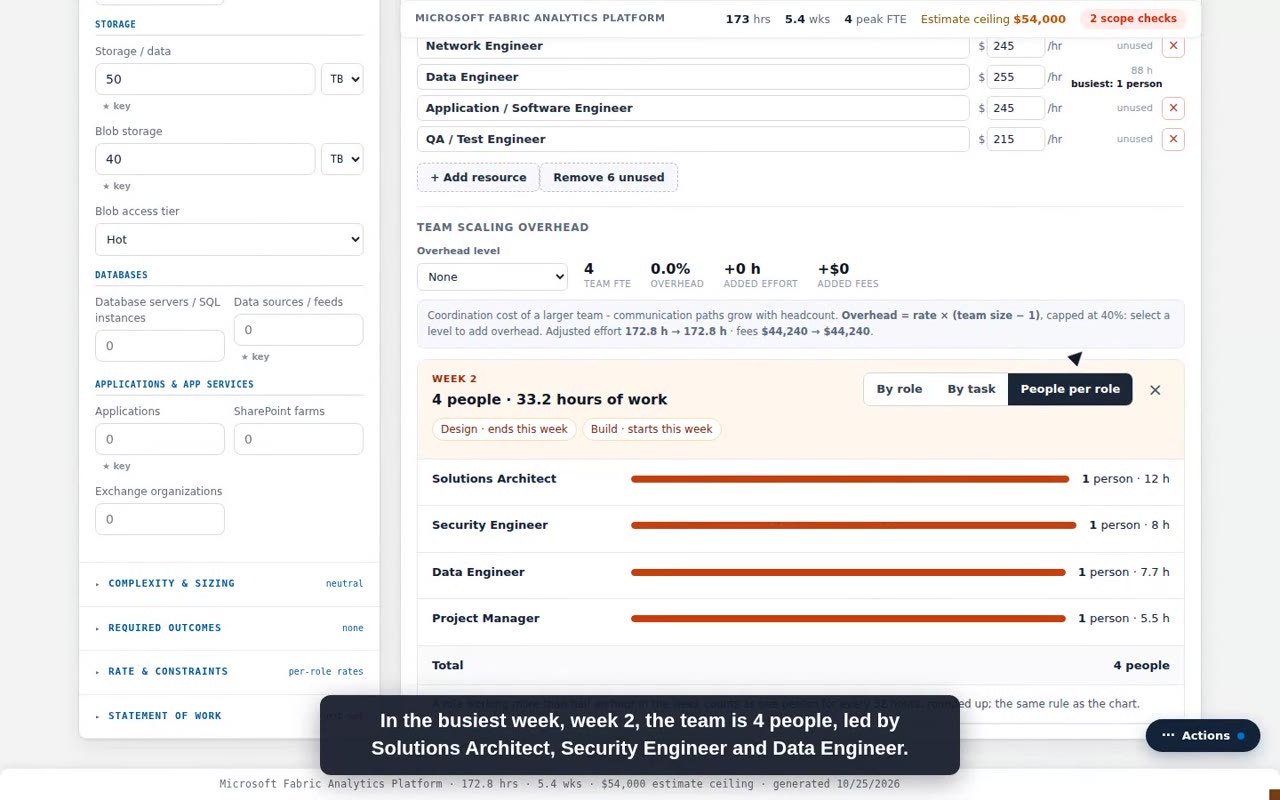
Task: Edit the Network Engineer hourly rate
Action: 1015,46
